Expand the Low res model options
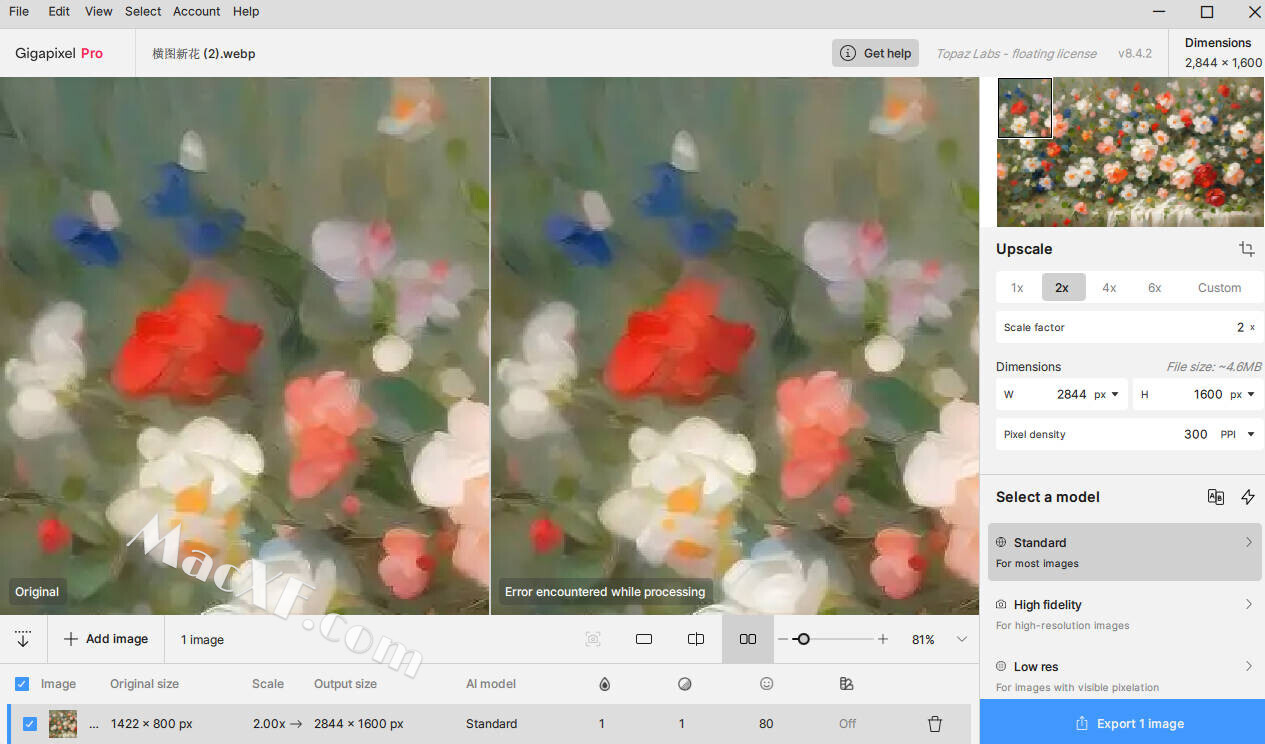This screenshot has width=1265, height=744. click(x=1249, y=666)
